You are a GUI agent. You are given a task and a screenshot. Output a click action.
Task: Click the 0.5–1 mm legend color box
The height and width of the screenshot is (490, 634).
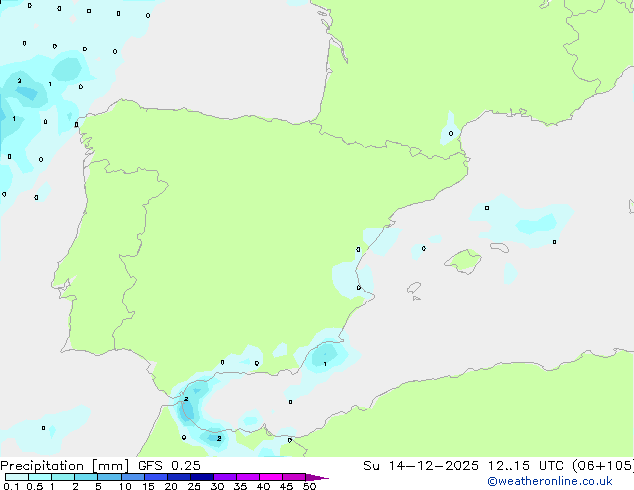(x=40, y=477)
